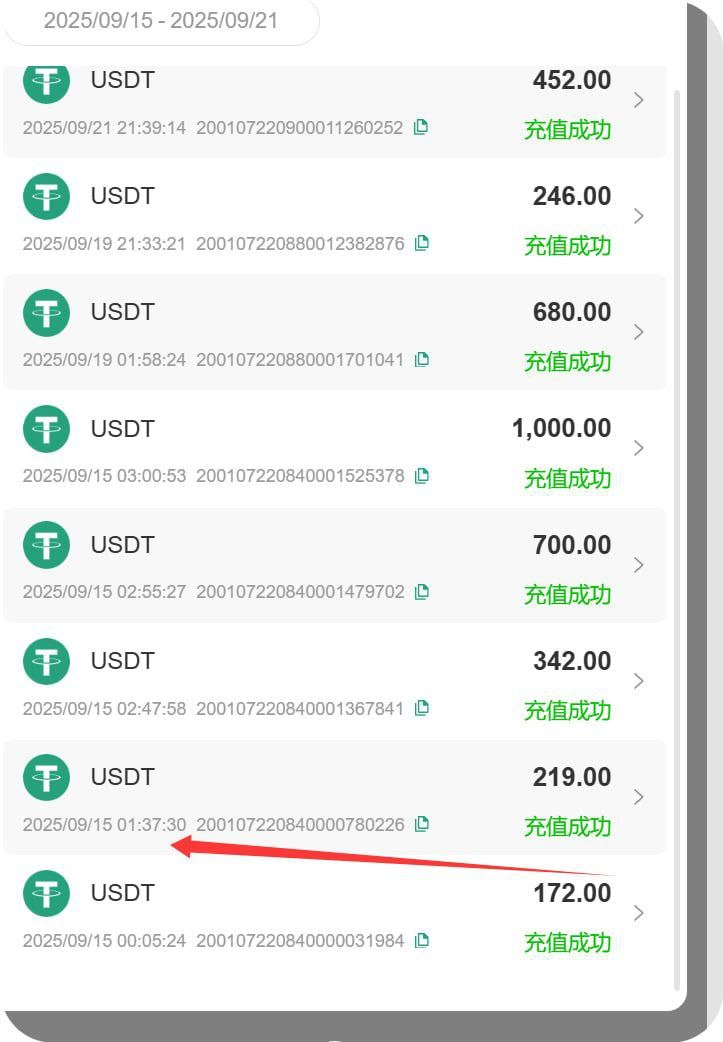Copy order ID 2001072208800001701041
723x1042 pixels.
(x=422, y=360)
